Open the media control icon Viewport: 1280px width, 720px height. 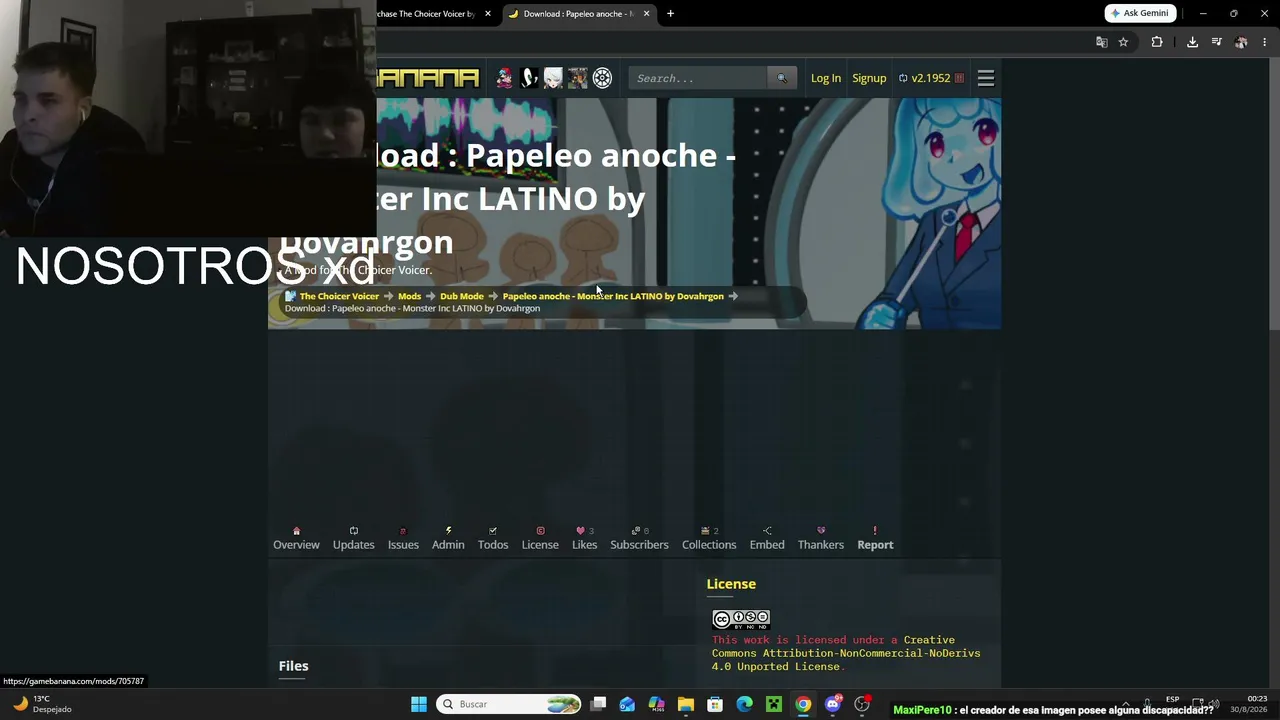pyautogui.click(x=1217, y=42)
